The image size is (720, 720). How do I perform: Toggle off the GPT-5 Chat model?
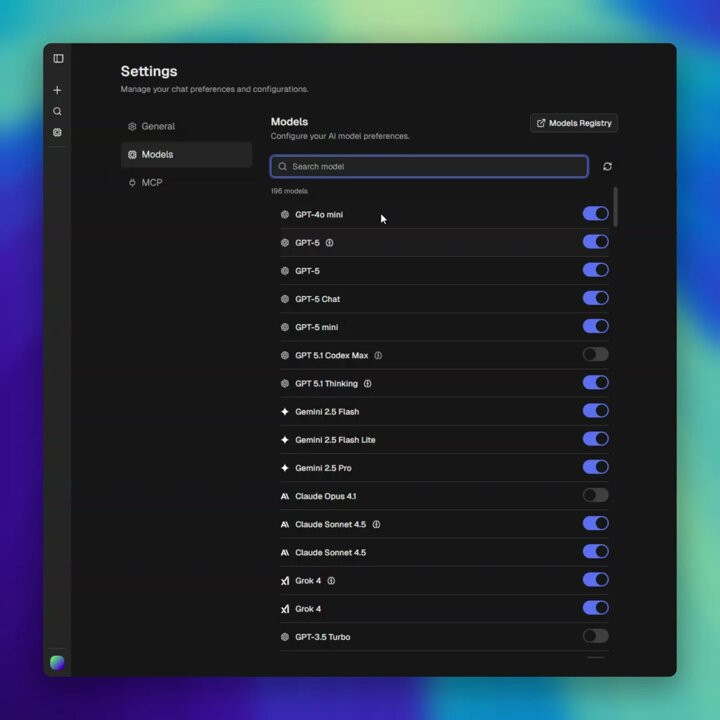(x=596, y=298)
